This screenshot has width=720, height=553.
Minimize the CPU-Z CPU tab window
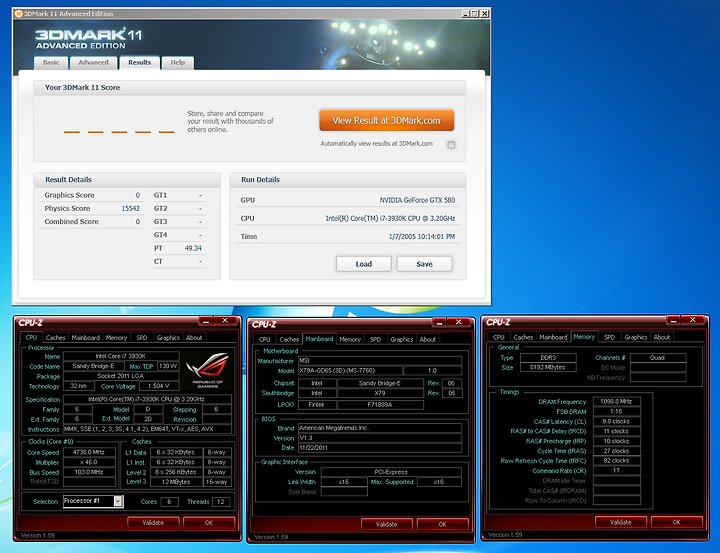point(206,320)
